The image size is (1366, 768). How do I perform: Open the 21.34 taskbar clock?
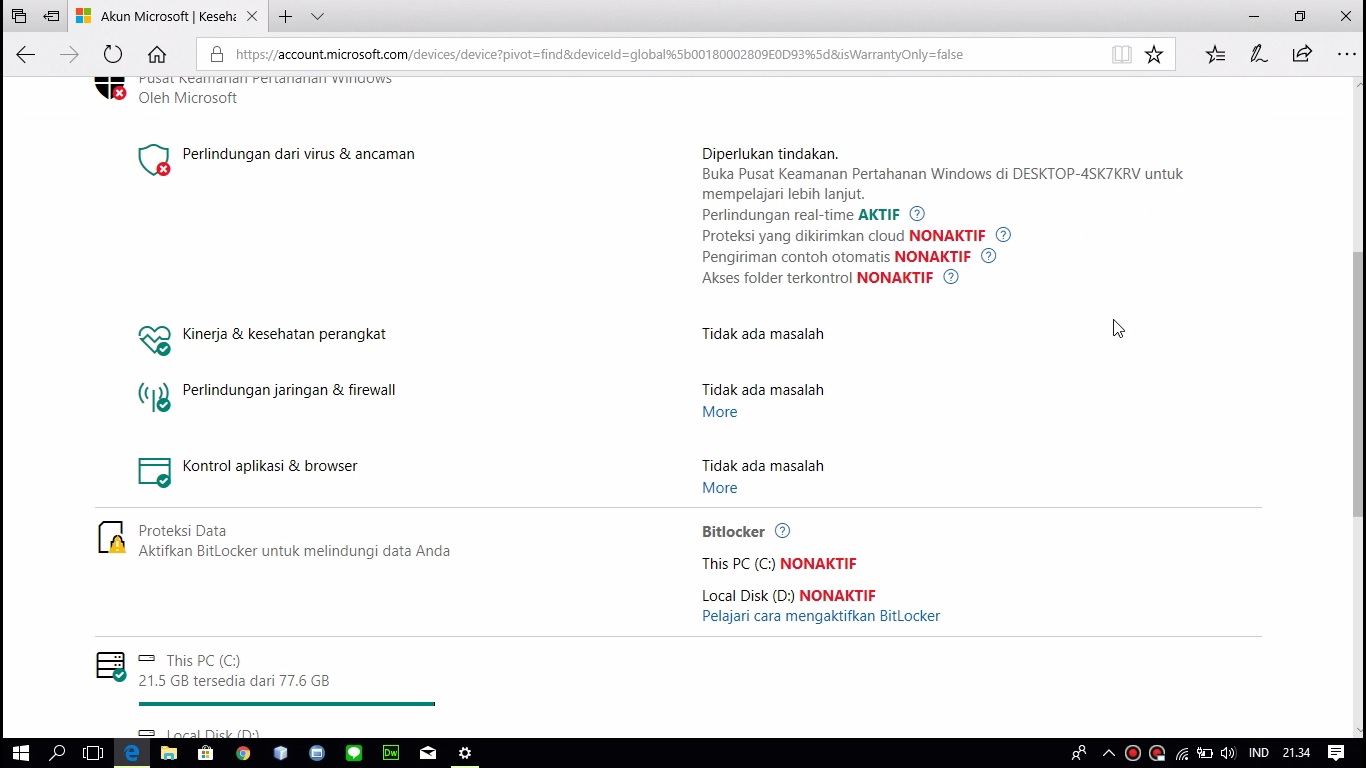point(1296,753)
